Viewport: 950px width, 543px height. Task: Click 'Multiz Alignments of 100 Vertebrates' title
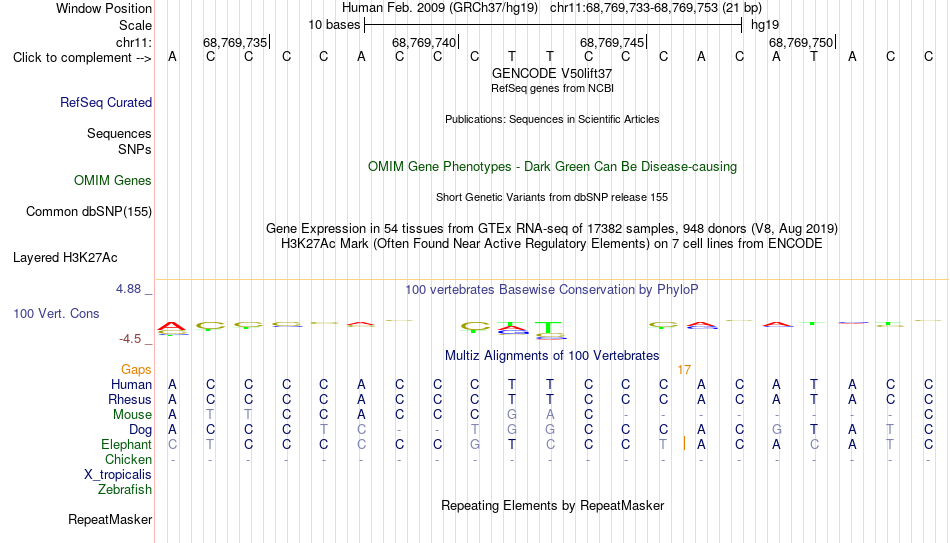[552, 356]
